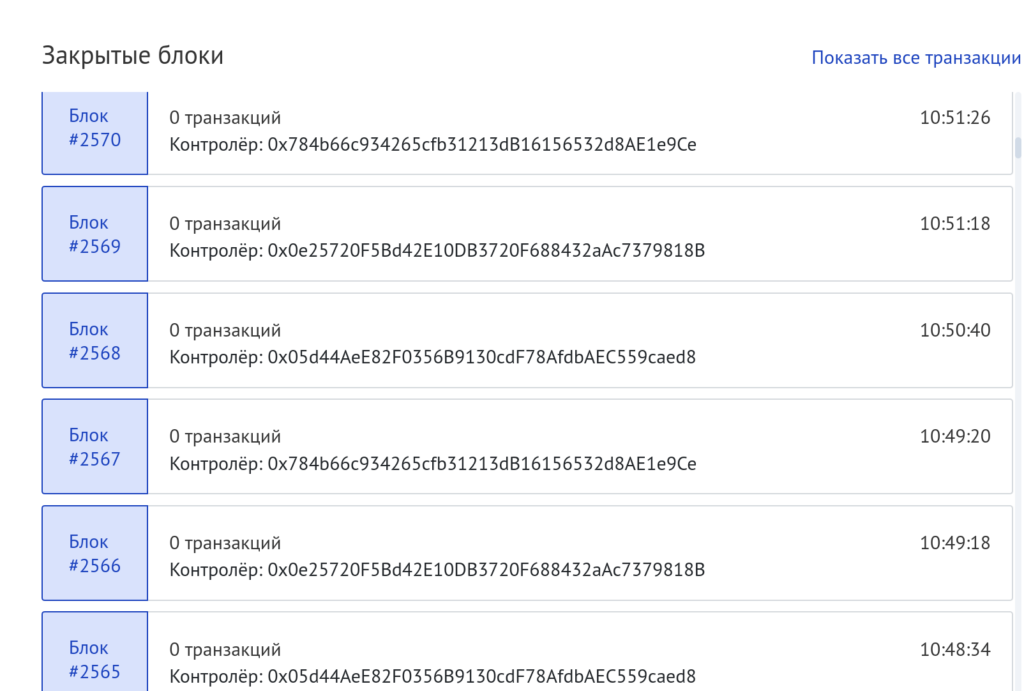Click controller address of block #2565
The width and height of the screenshot is (1024, 691).
point(481,676)
